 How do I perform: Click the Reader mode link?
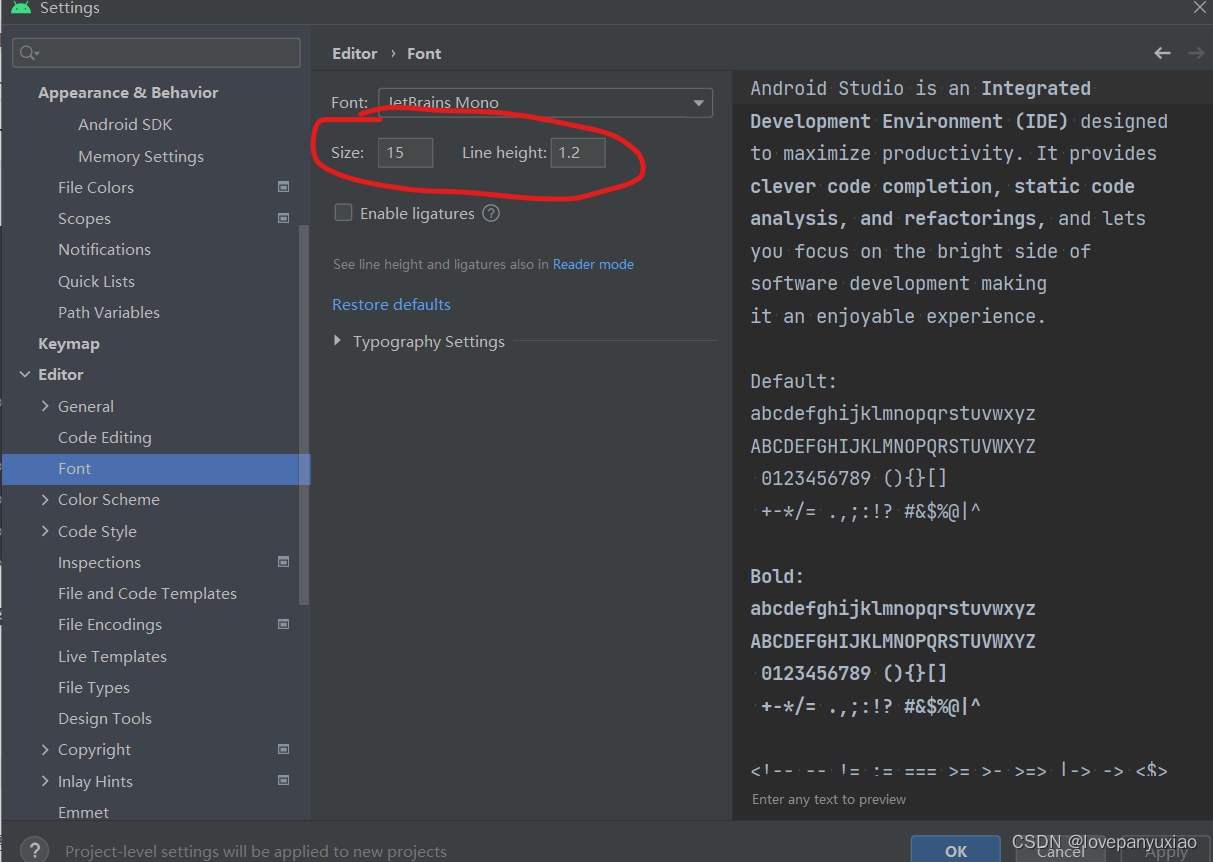coord(593,264)
